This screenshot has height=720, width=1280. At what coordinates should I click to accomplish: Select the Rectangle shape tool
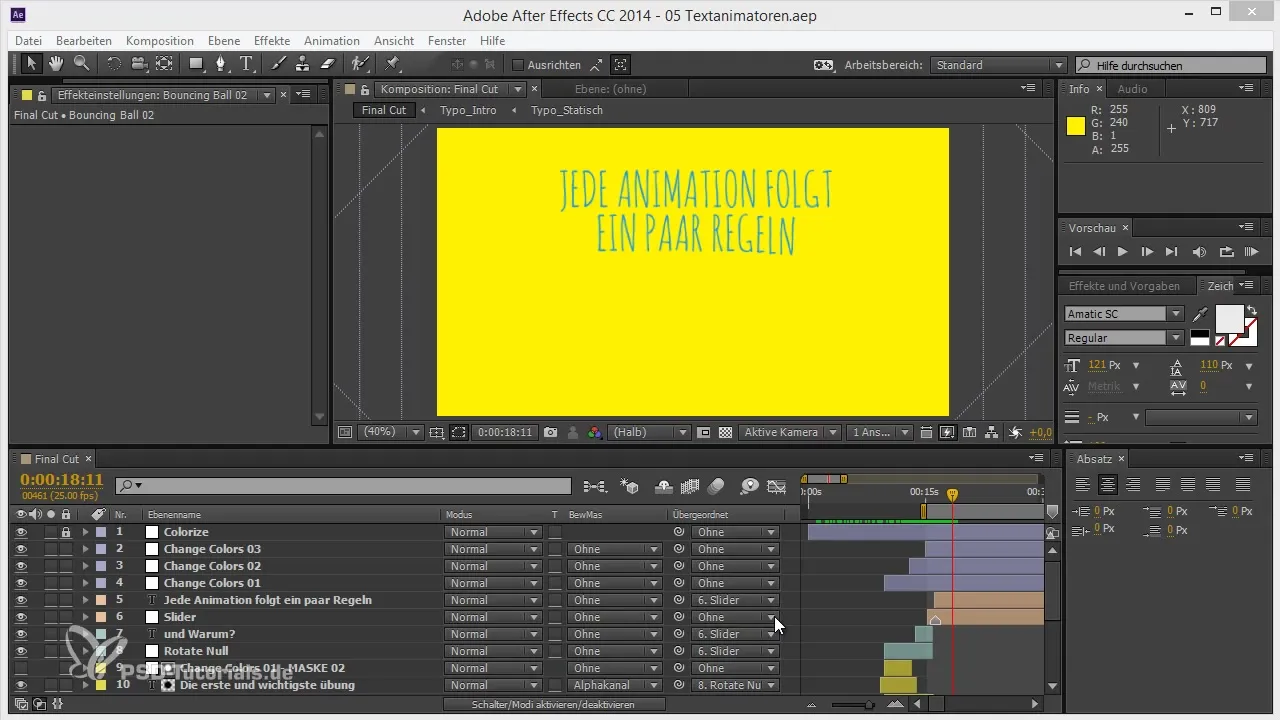(x=196, y=64)
